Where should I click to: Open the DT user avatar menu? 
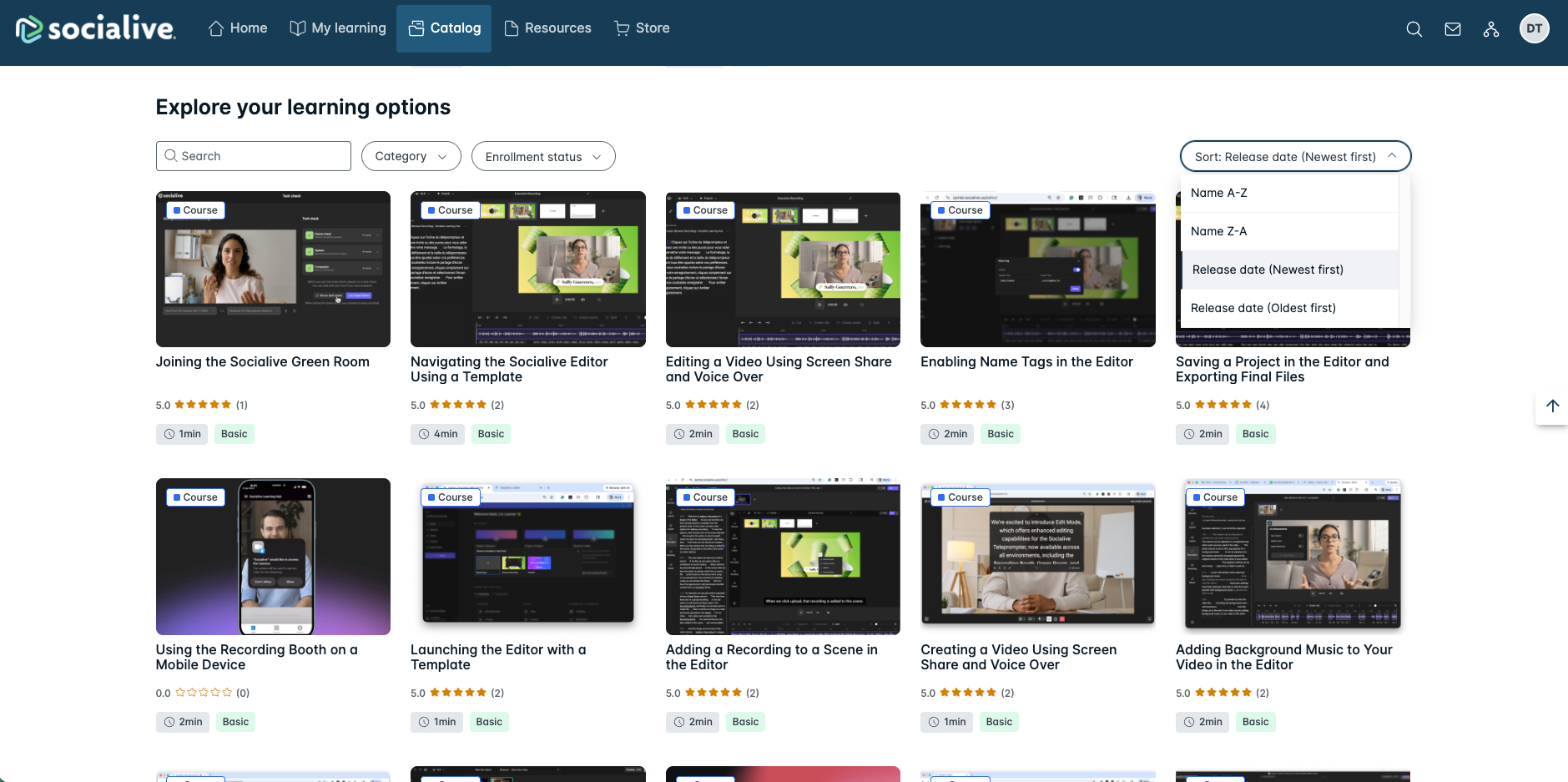pos(1535,28)
